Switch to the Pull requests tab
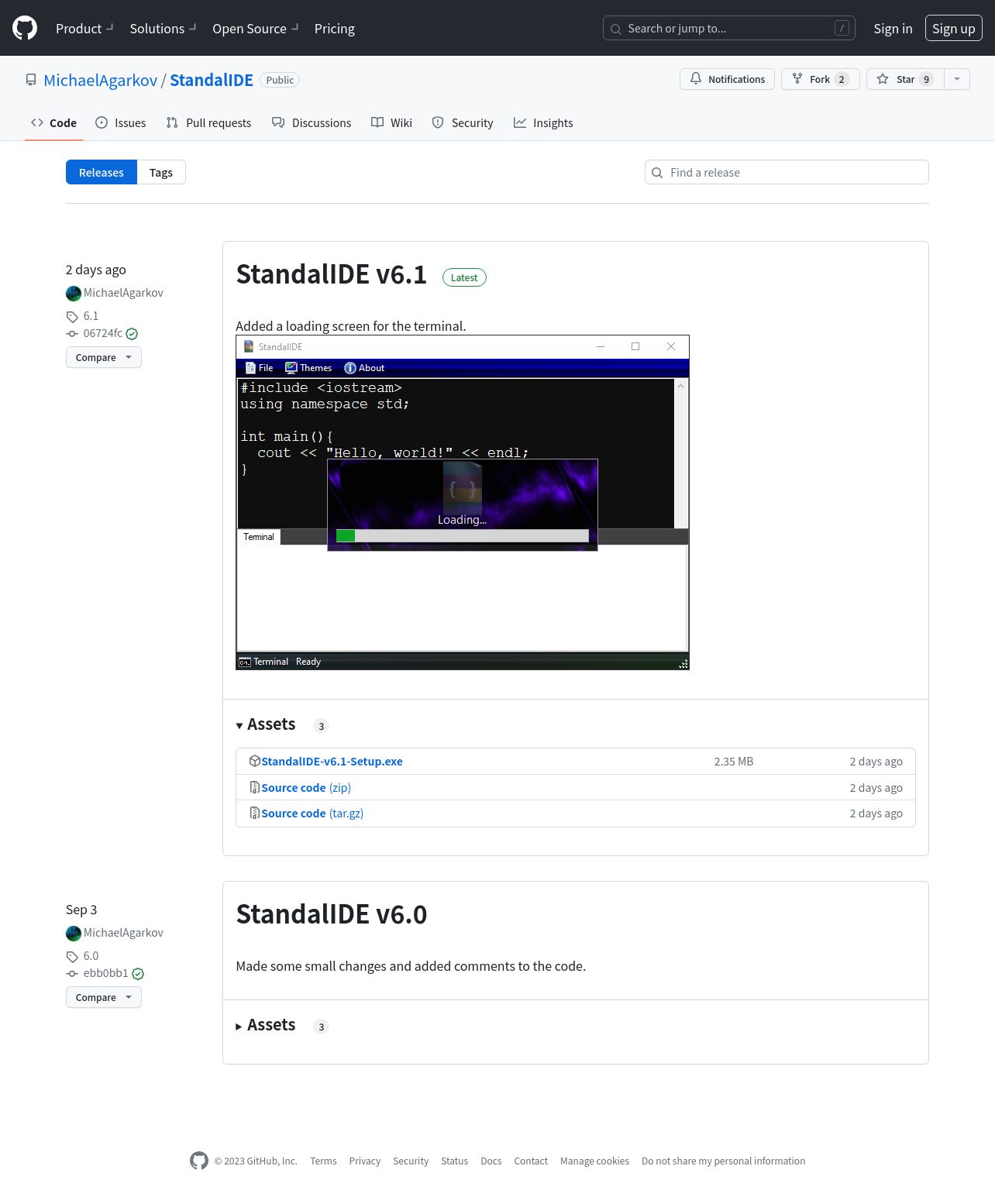 208,122
